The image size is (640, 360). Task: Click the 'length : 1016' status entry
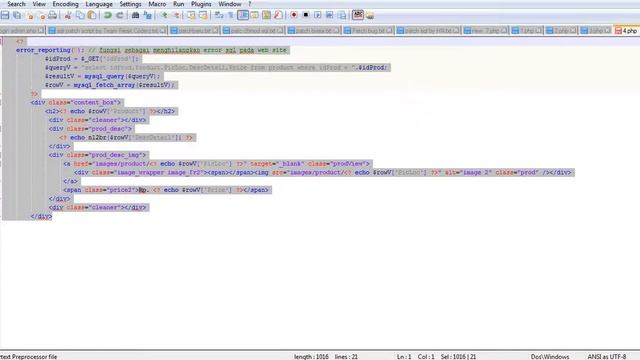pos(311,357)
